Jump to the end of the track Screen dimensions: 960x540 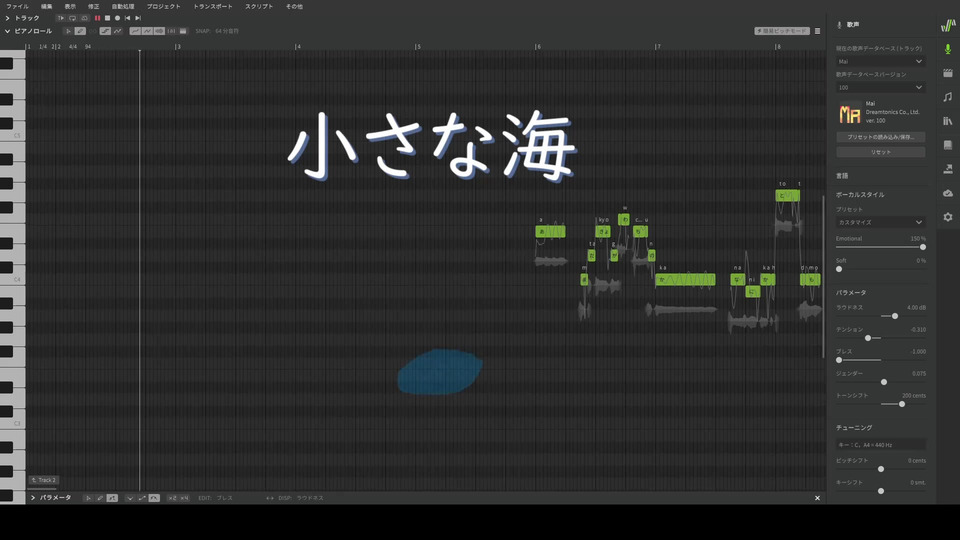(x=138, y=18)
